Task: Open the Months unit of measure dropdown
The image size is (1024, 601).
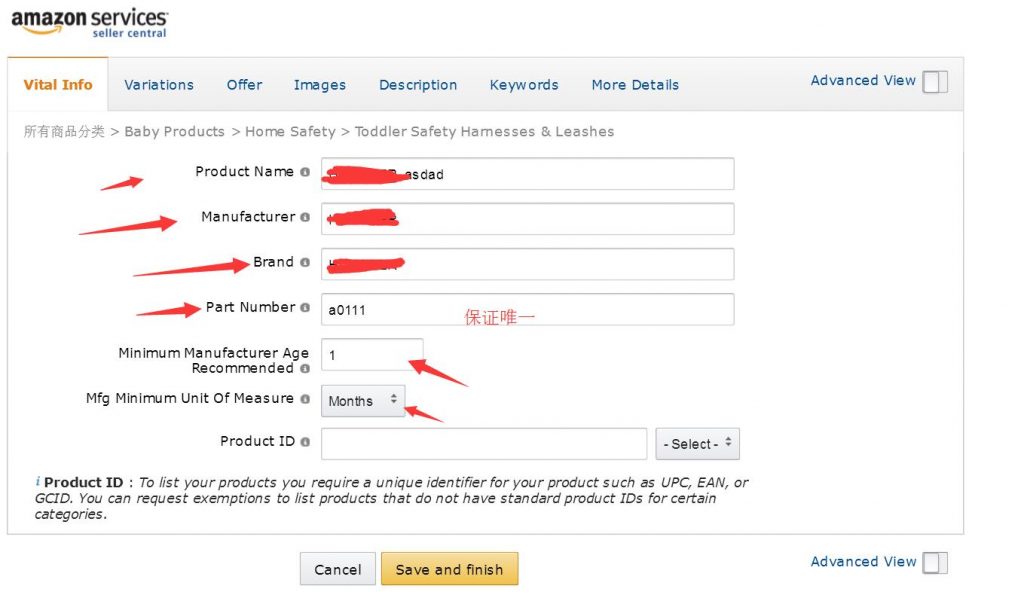Action: [x=363, y=401]
